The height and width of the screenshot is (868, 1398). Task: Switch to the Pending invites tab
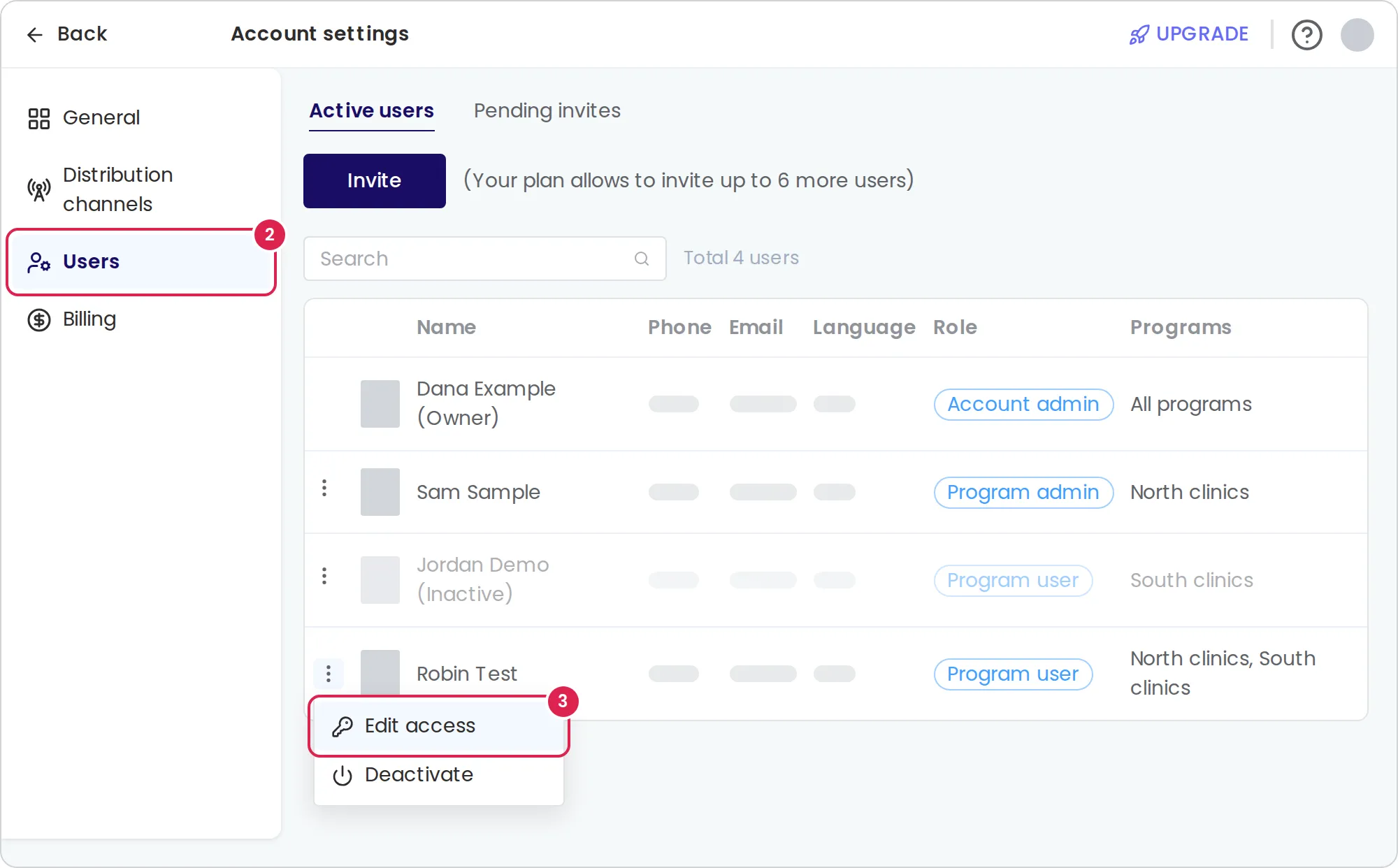pyautogui.click(x=547, y=110)
